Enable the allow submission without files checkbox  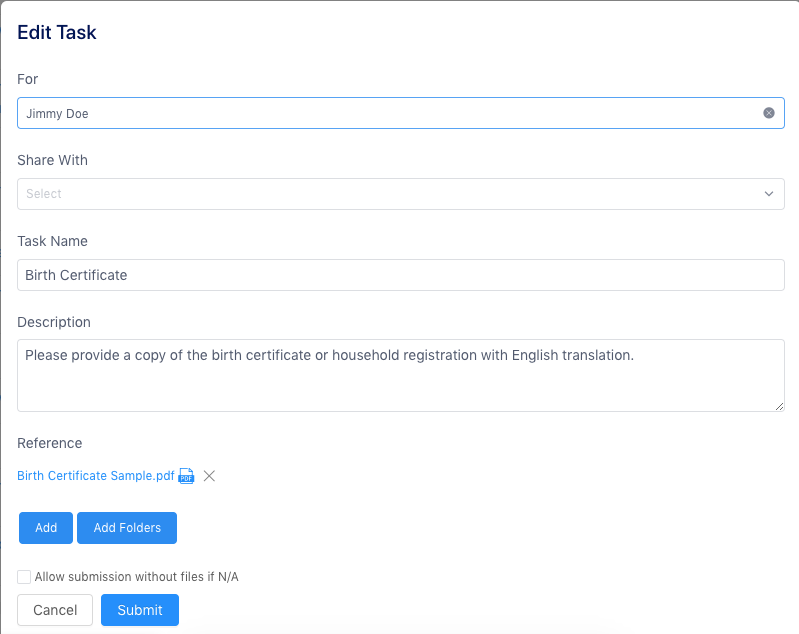click(24, 577)
